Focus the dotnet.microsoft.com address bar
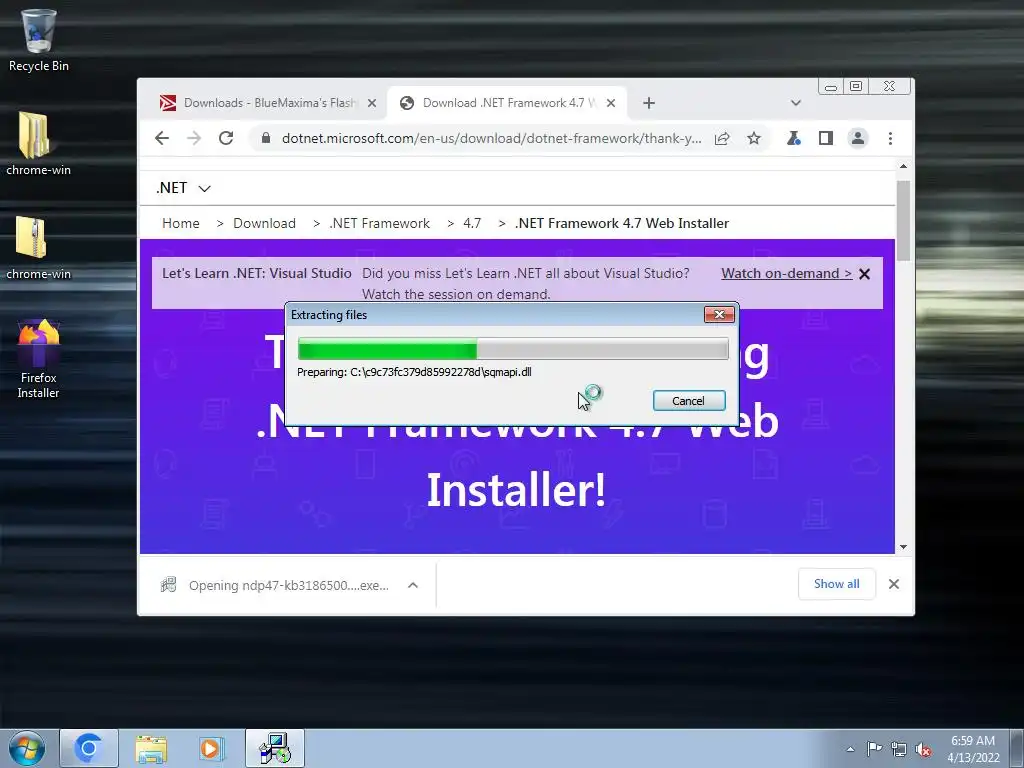 pos(491,138)
